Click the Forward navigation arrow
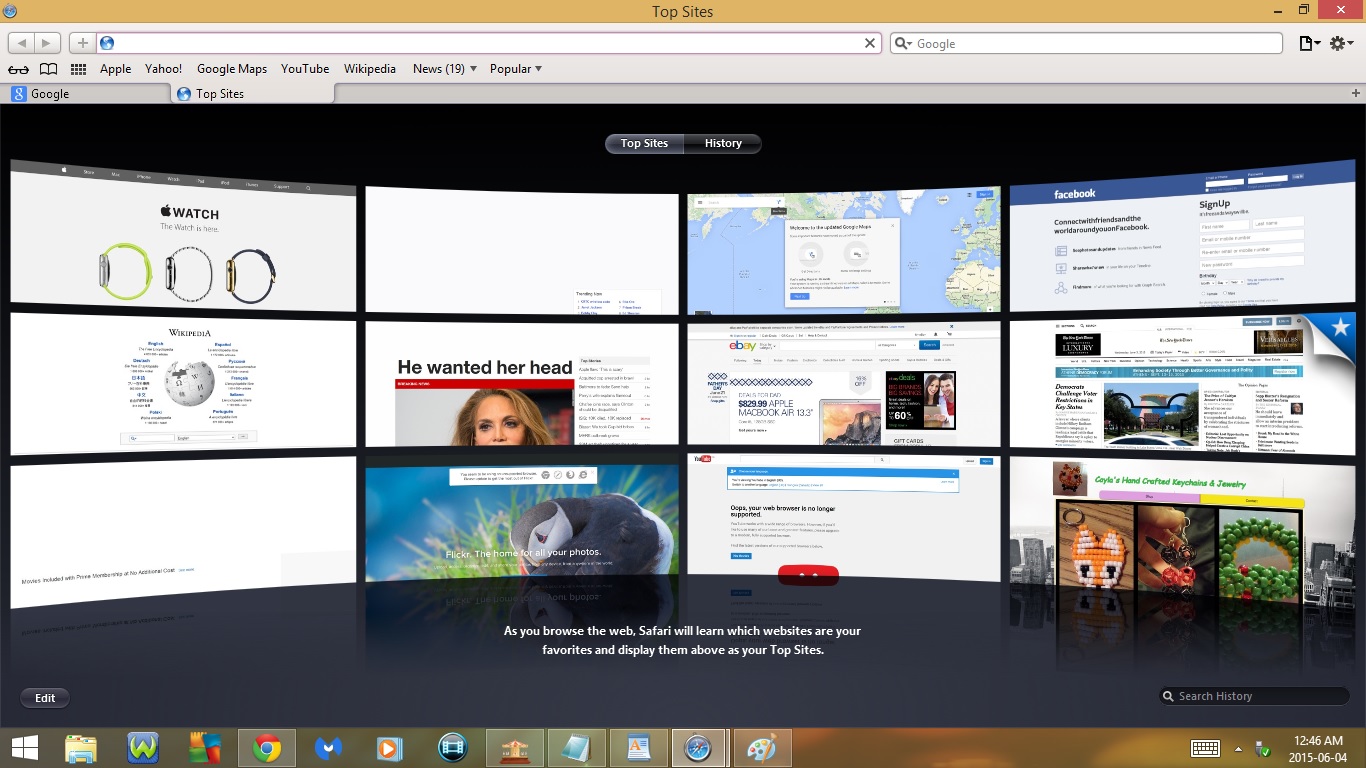This screenshot has width=1366, height=768. [x=48, y=43]
